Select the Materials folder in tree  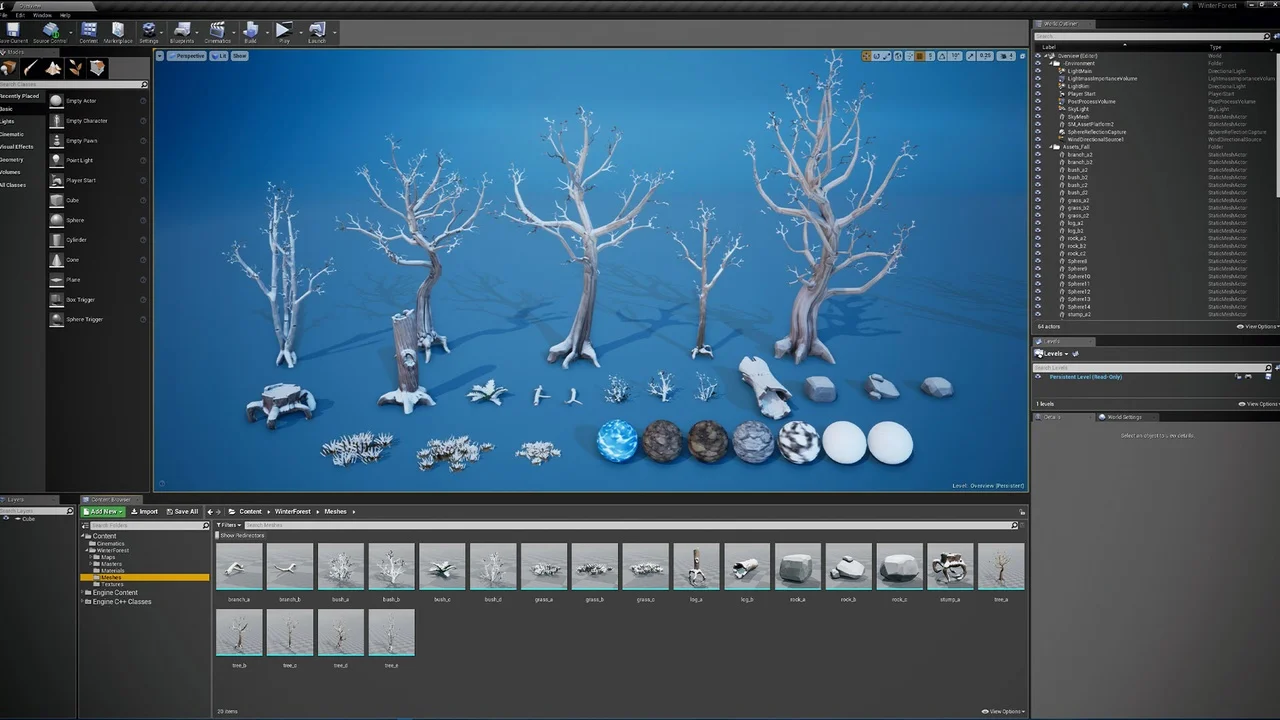click(x=112, y=571)
